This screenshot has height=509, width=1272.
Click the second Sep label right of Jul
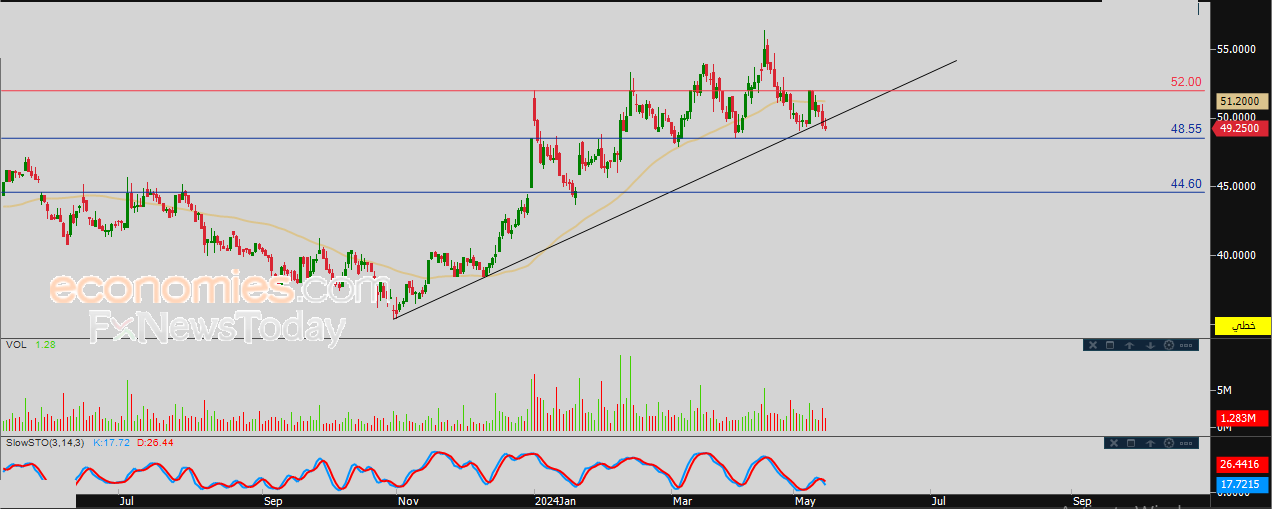point(1081,499)
